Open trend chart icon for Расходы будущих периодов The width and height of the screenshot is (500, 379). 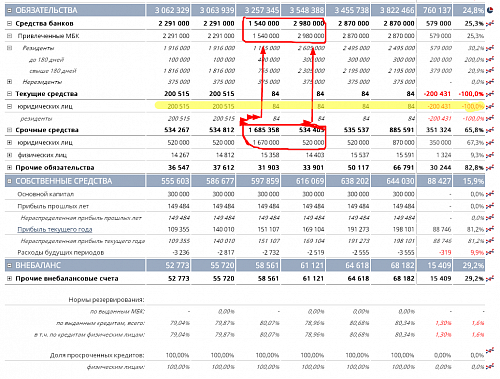click(490, 252)
